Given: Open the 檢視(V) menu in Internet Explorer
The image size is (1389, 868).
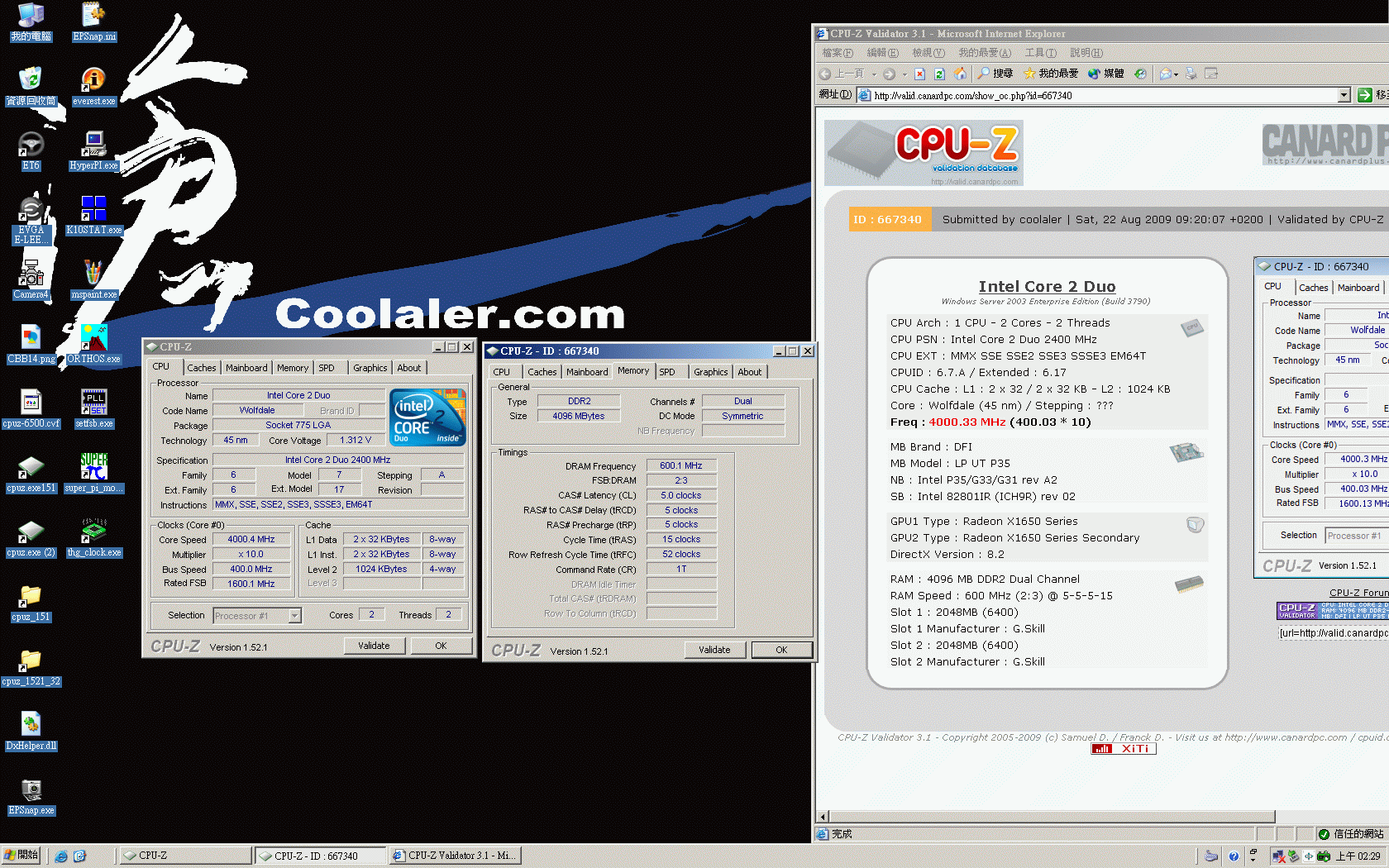Looking at the screenshot, I should coord(928,52).
